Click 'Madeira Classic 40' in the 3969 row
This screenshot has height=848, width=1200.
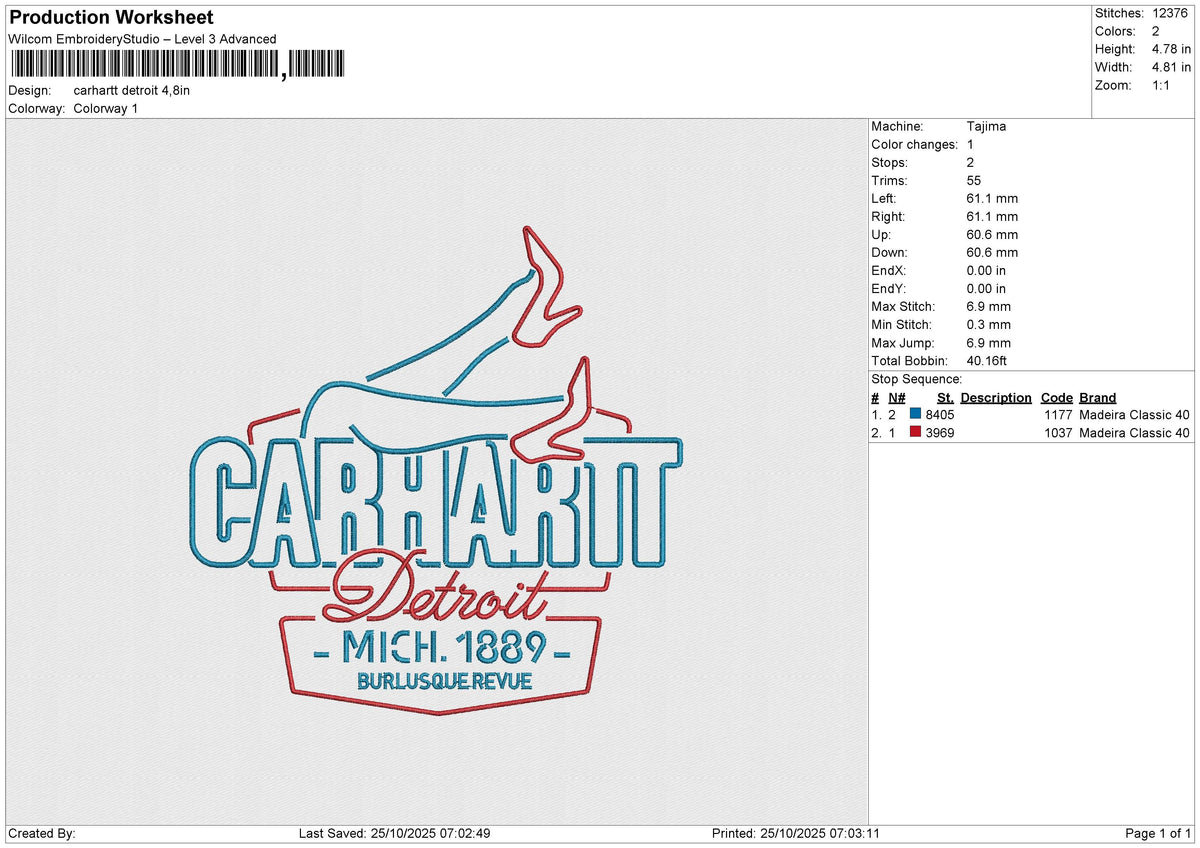(1135, 433)
